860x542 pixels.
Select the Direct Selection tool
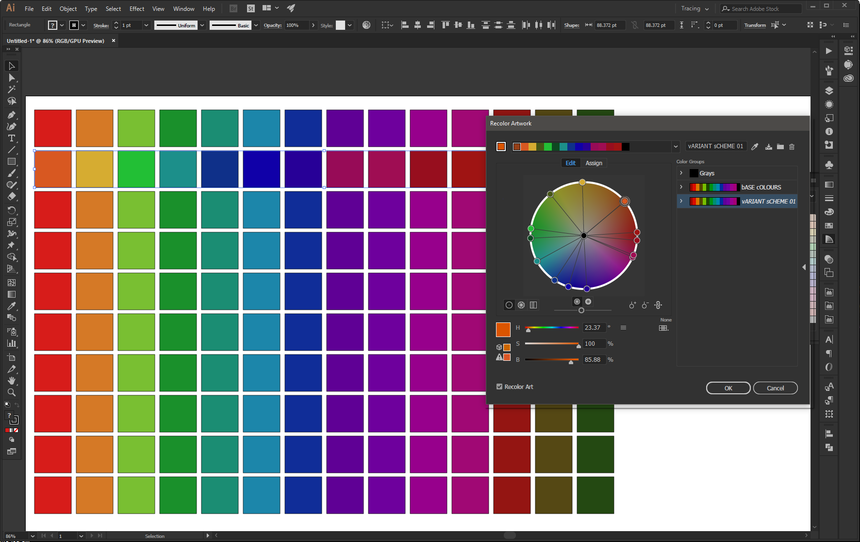click(12, 77)
